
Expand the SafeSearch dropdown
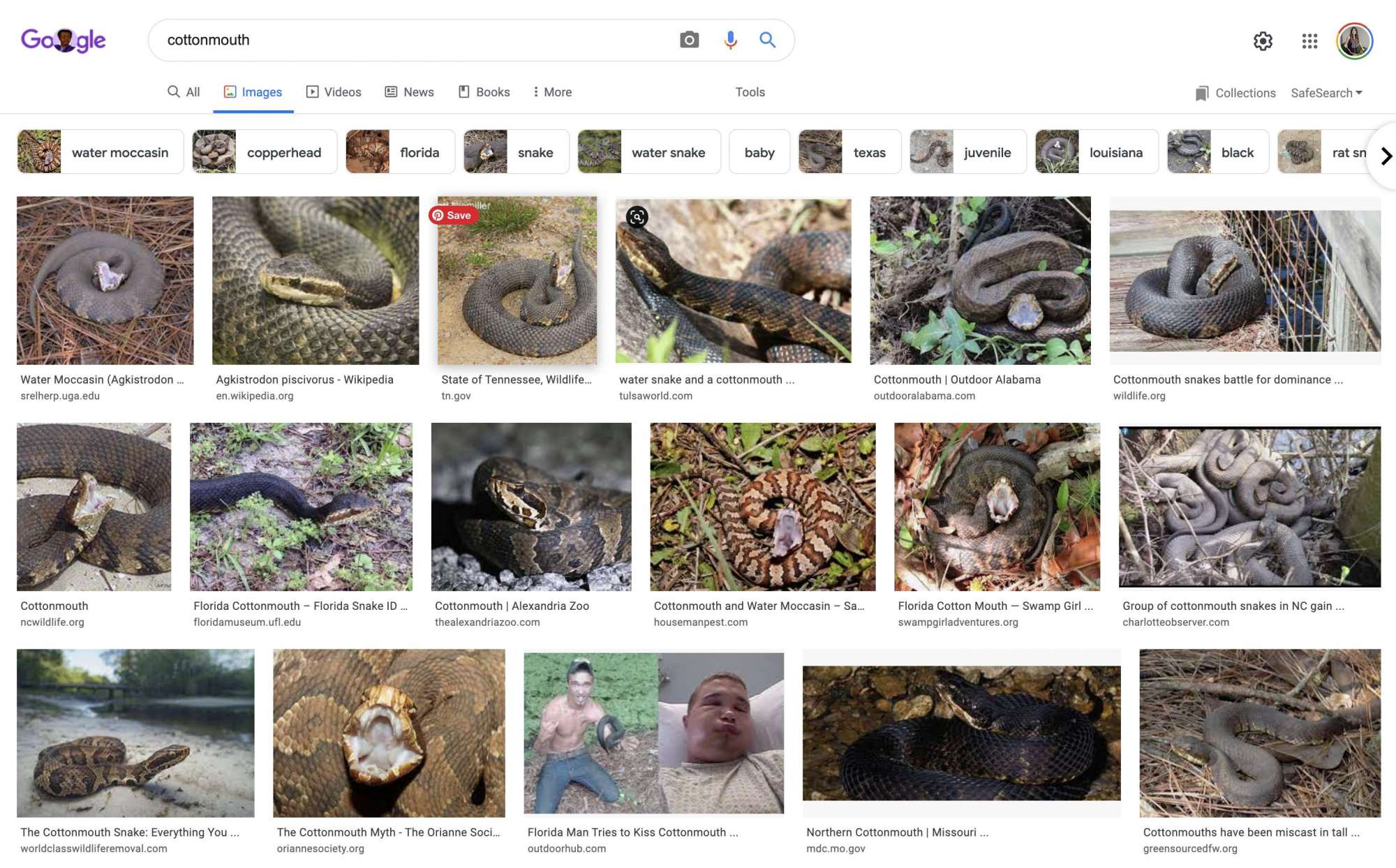1326,93
